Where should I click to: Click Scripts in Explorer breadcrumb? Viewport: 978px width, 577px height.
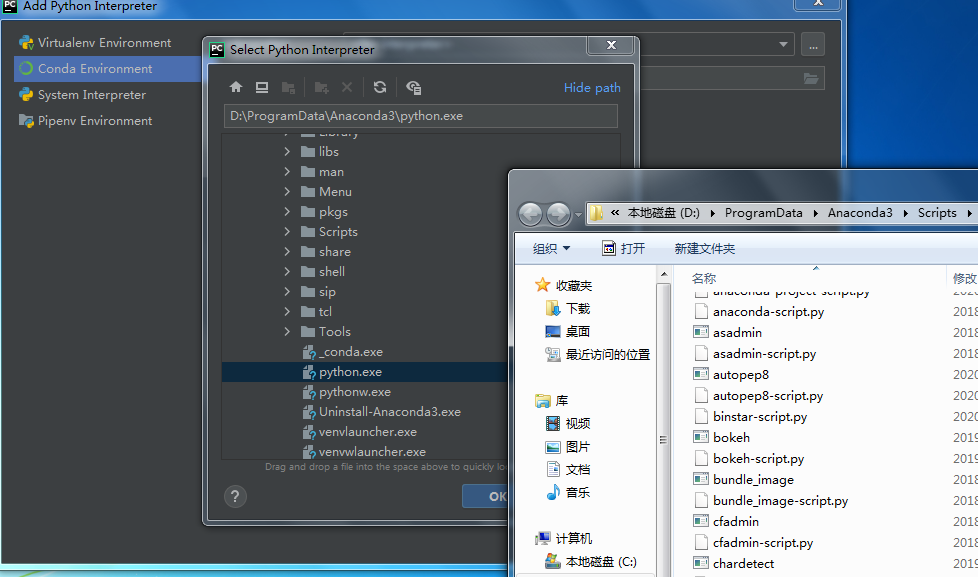coord(937,213)
